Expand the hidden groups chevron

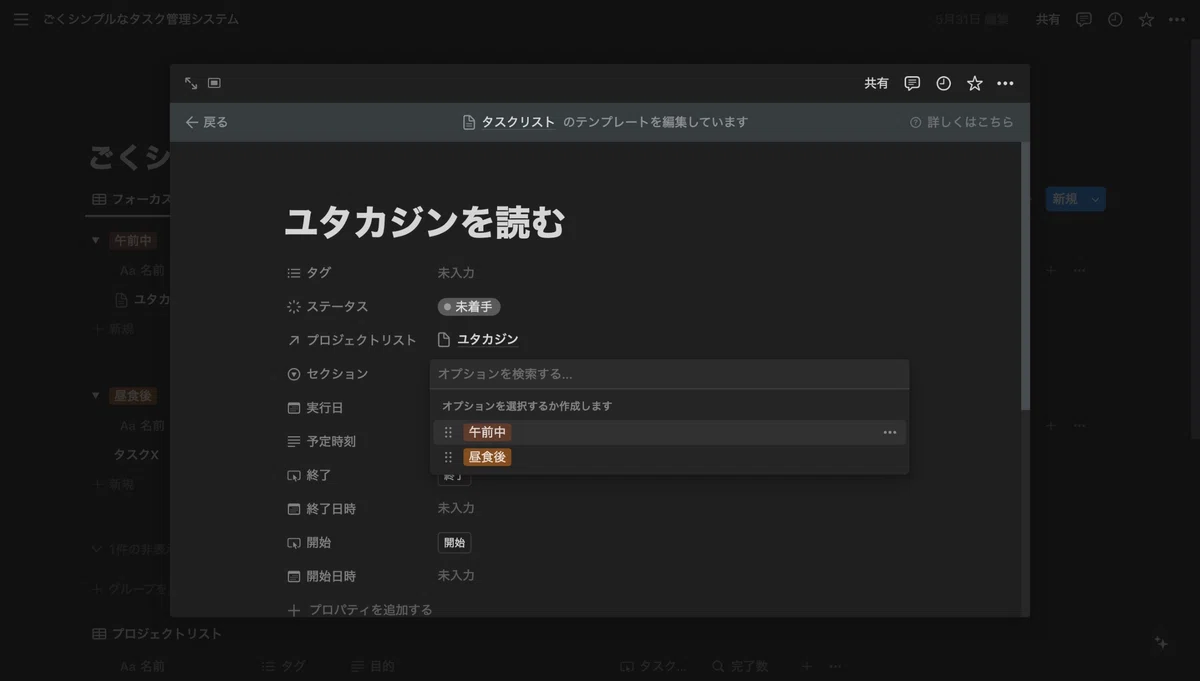(x=96, y=548)
